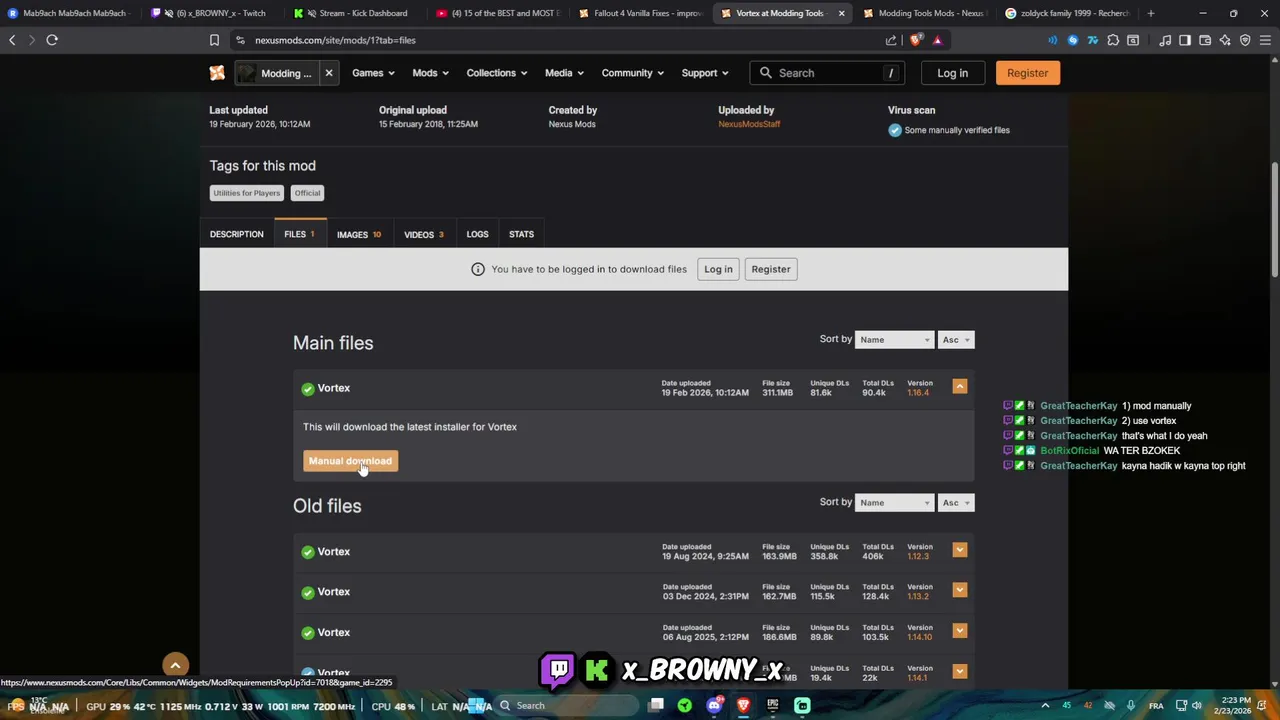Image resolution: width=1280 pixels, height=720 pixels.
Task: Expand the Vortex 1.14.1 old file
Action: [x=960, y=671]
